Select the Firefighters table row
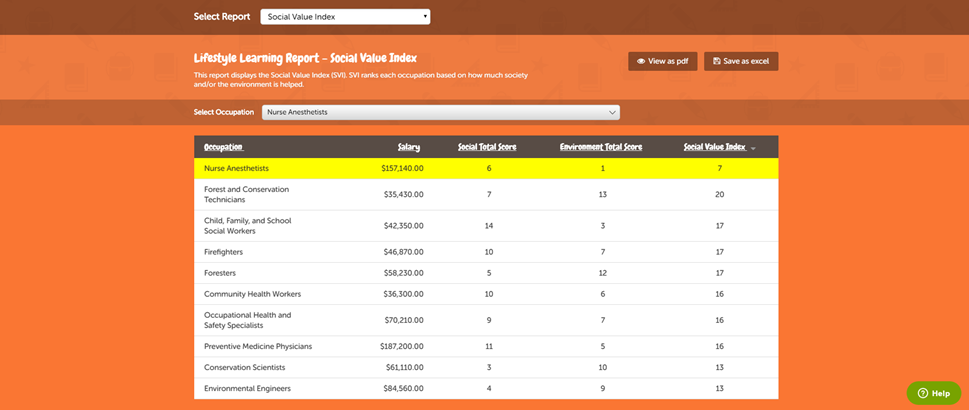 pos(486,252)
